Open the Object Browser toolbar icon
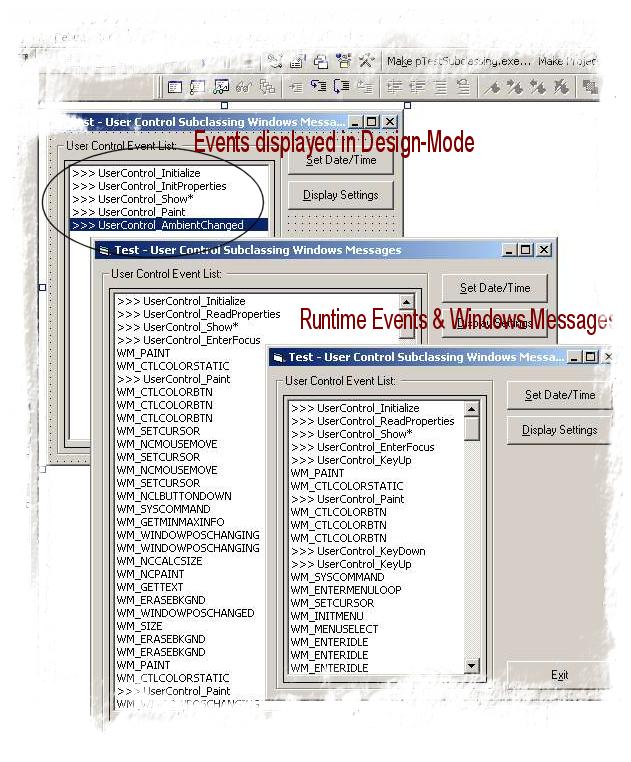 point(344,62)
